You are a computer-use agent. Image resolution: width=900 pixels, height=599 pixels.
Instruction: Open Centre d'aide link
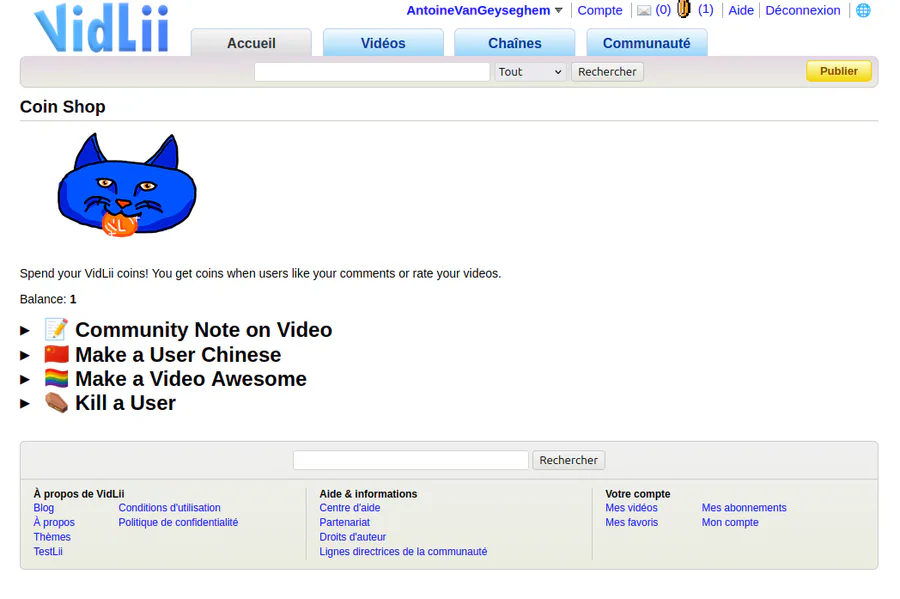tap(350, 508)
